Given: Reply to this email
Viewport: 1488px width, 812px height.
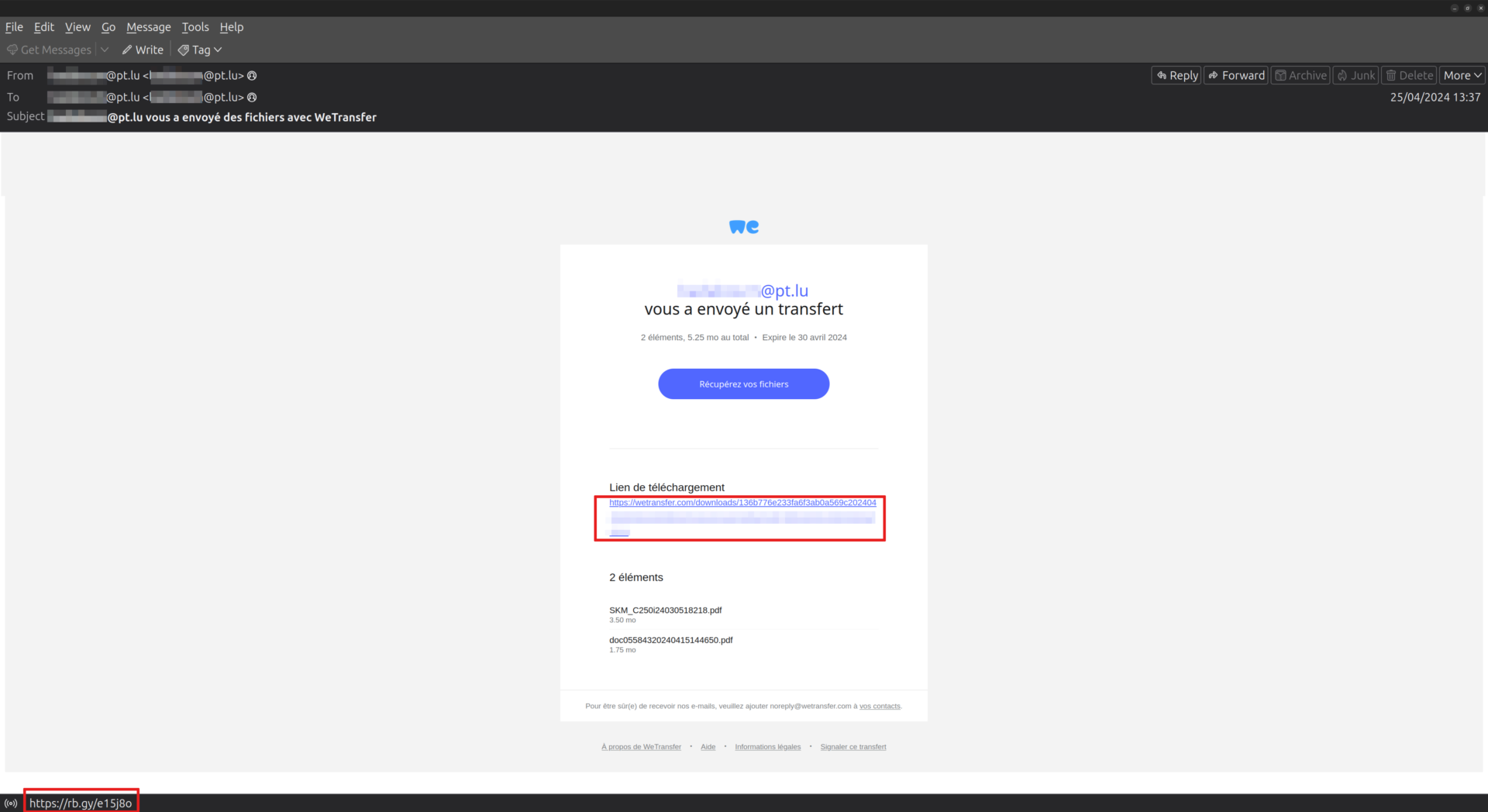Looking at the screenshot, I should click(x=1176, y=75).
